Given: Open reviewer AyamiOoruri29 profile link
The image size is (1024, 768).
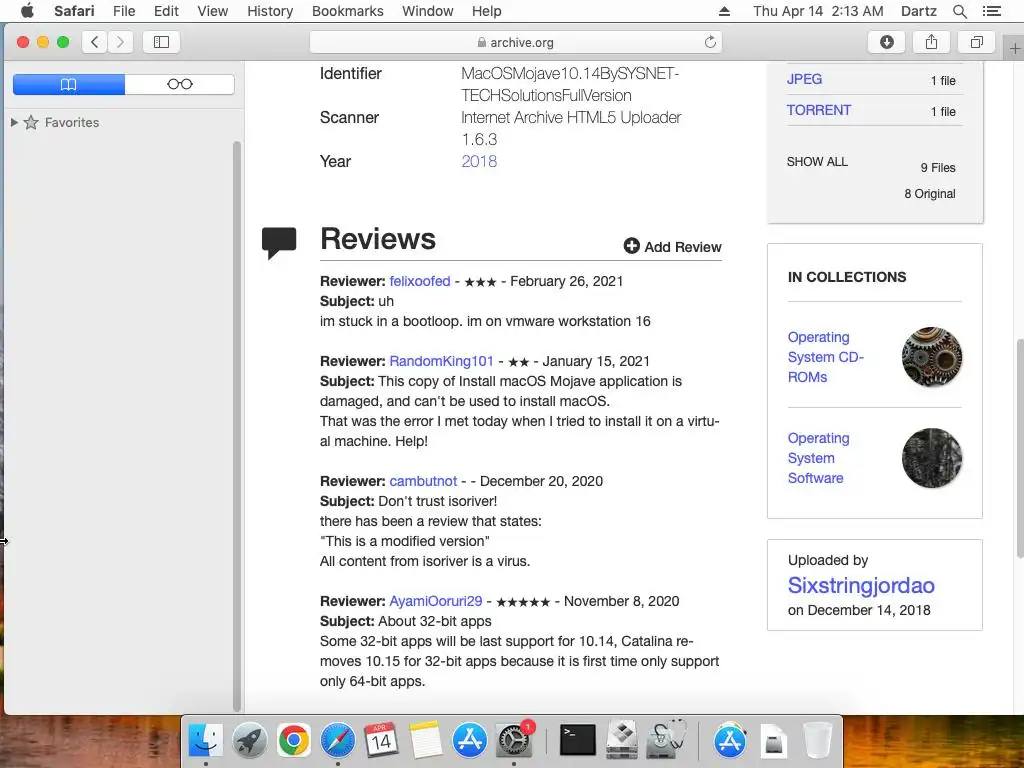Looking at the screenshot, I should [436, 601].
